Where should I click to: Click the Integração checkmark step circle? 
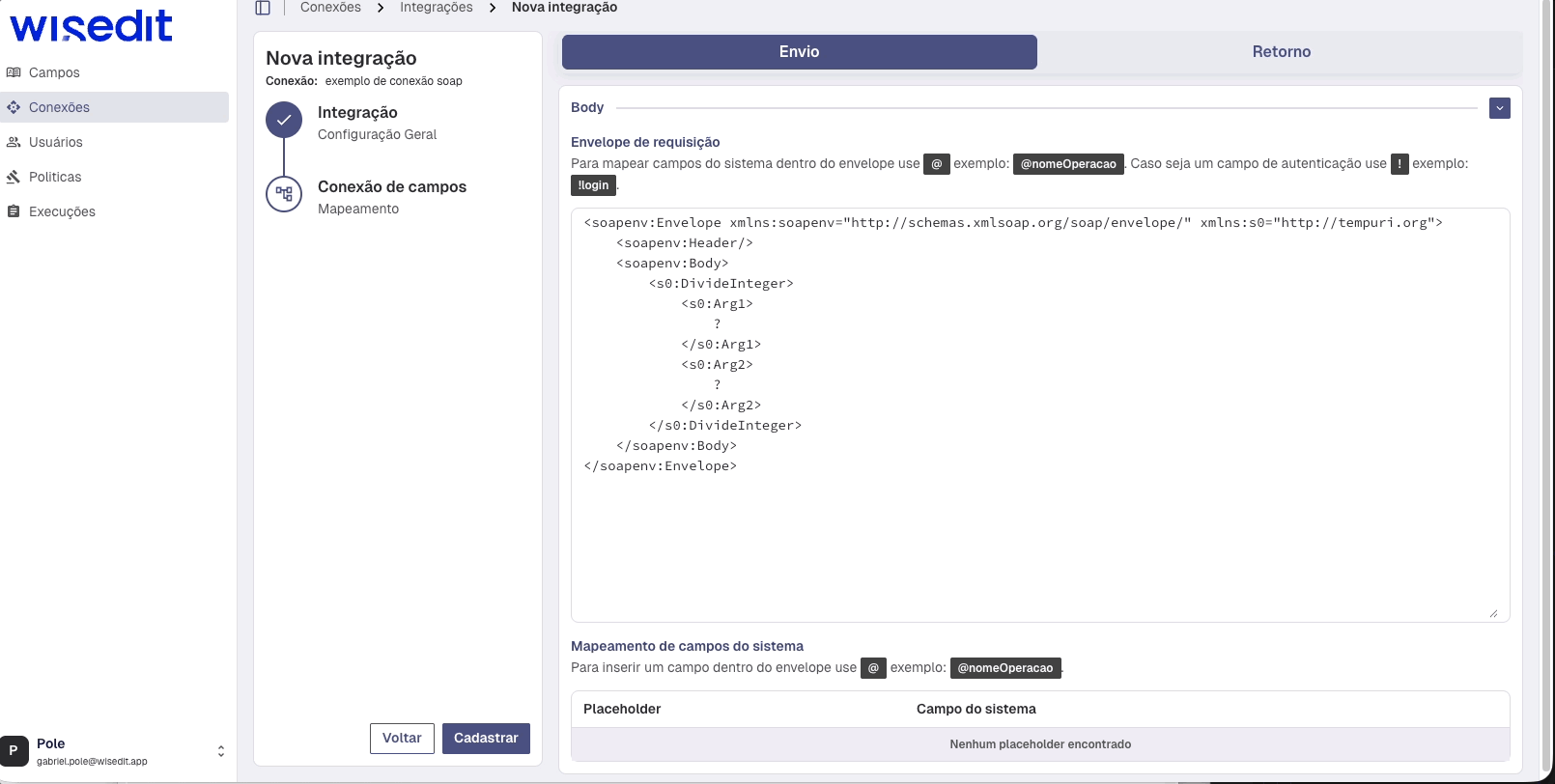[284, 121]
